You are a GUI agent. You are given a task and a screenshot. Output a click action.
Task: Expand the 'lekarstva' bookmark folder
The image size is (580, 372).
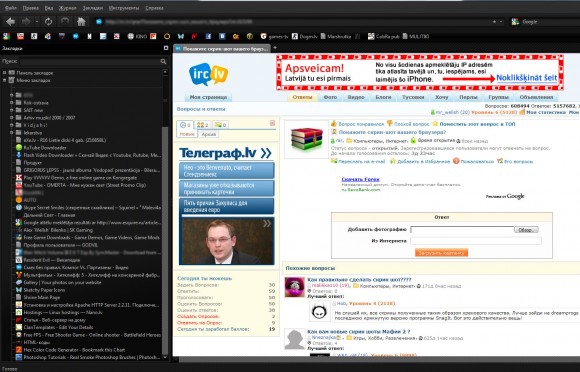(11, 132)
